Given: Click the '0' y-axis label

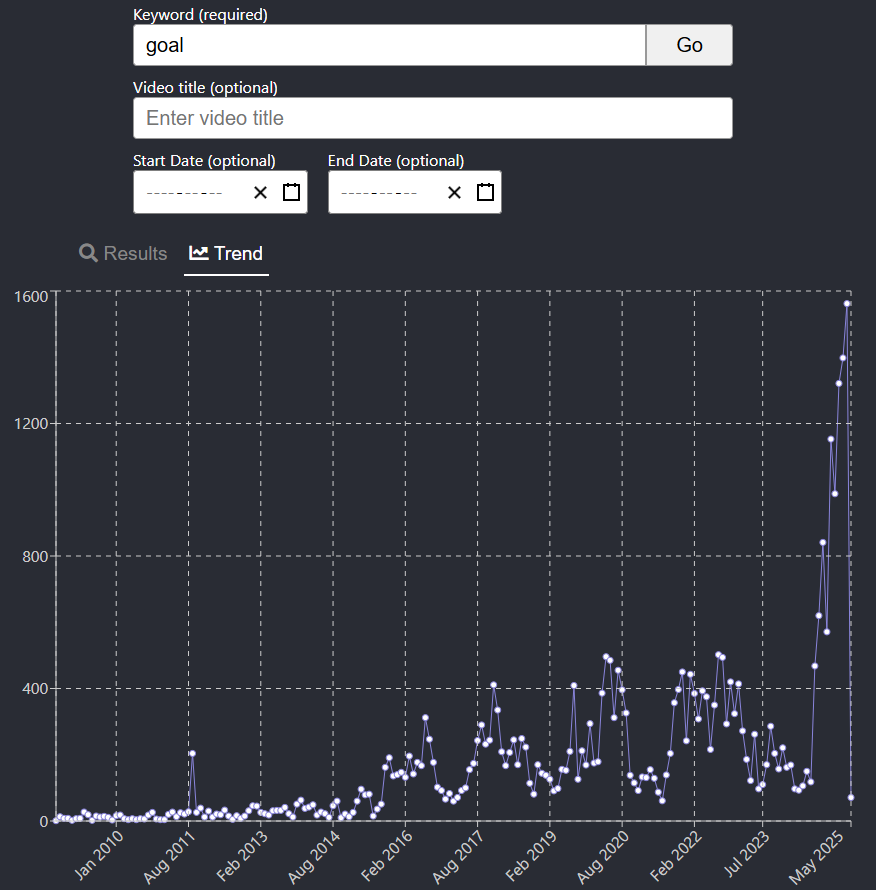Looking at the screenshot, I should pyautogui.click(x=44, y=821).
